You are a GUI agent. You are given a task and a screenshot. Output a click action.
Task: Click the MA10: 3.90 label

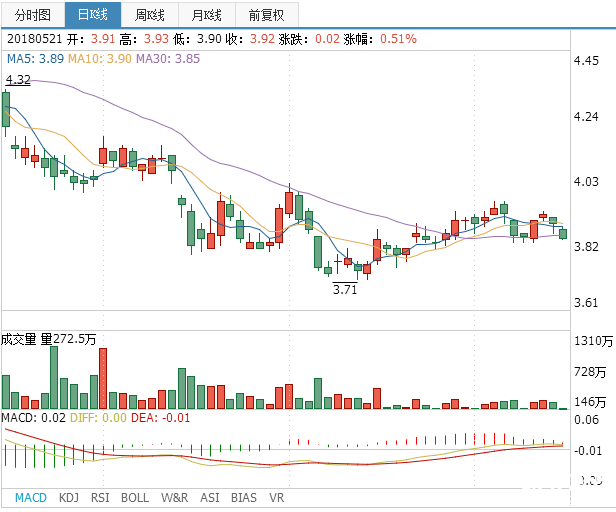coord(100,59)
